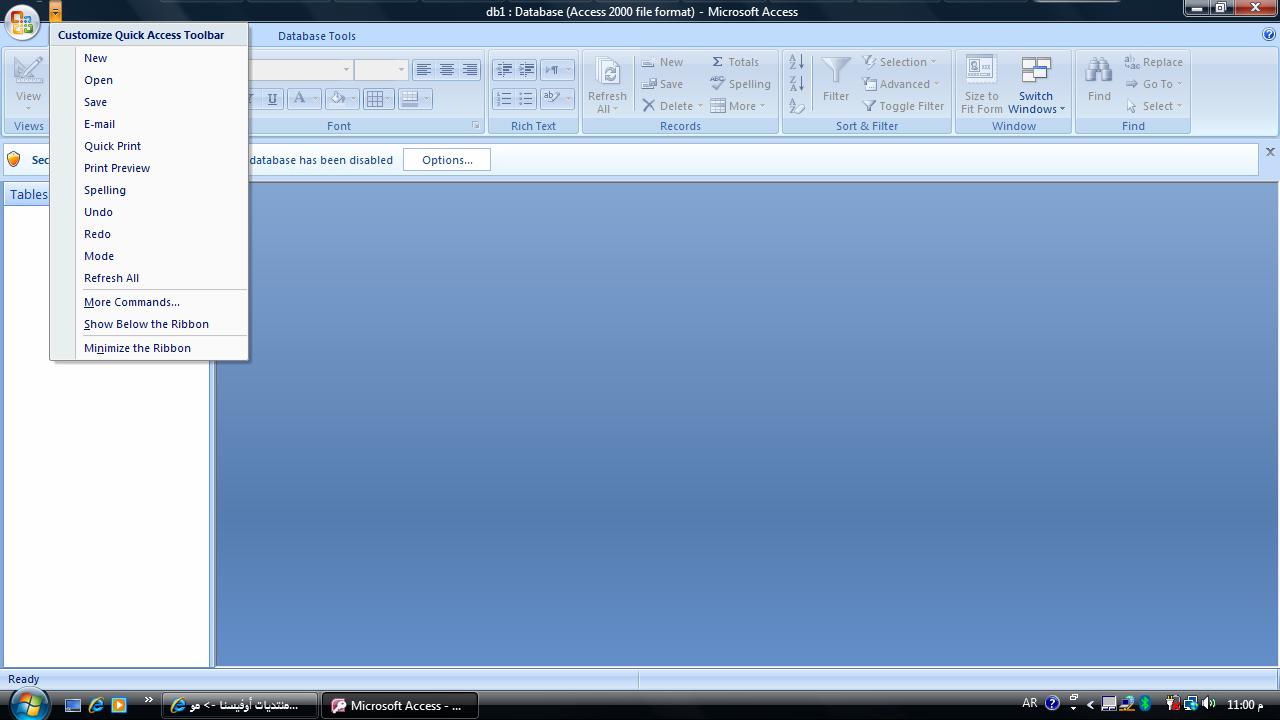The image size is (1280, 720).
Task: Click the sort ascending icon
Action: pyautogui.click(x=797, y=62)
